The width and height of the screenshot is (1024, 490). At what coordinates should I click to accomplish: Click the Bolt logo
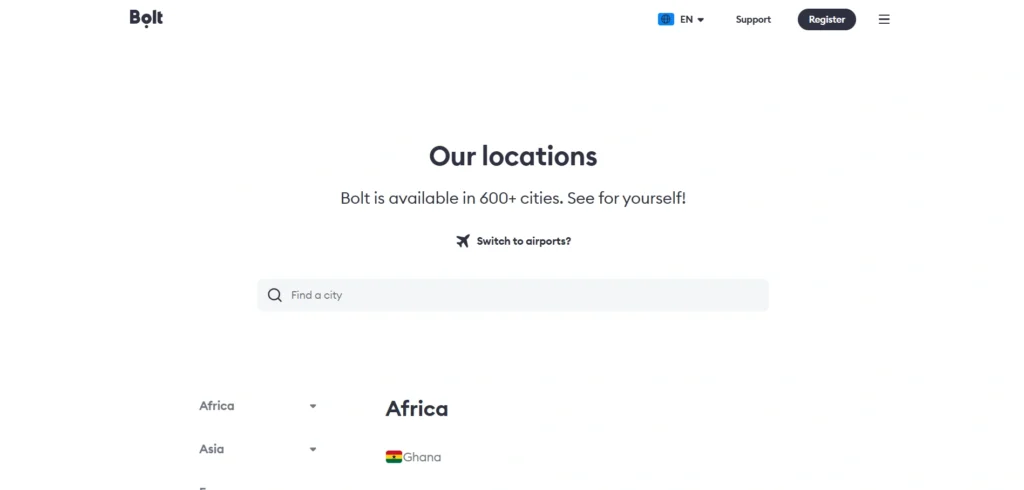(146, 18)
